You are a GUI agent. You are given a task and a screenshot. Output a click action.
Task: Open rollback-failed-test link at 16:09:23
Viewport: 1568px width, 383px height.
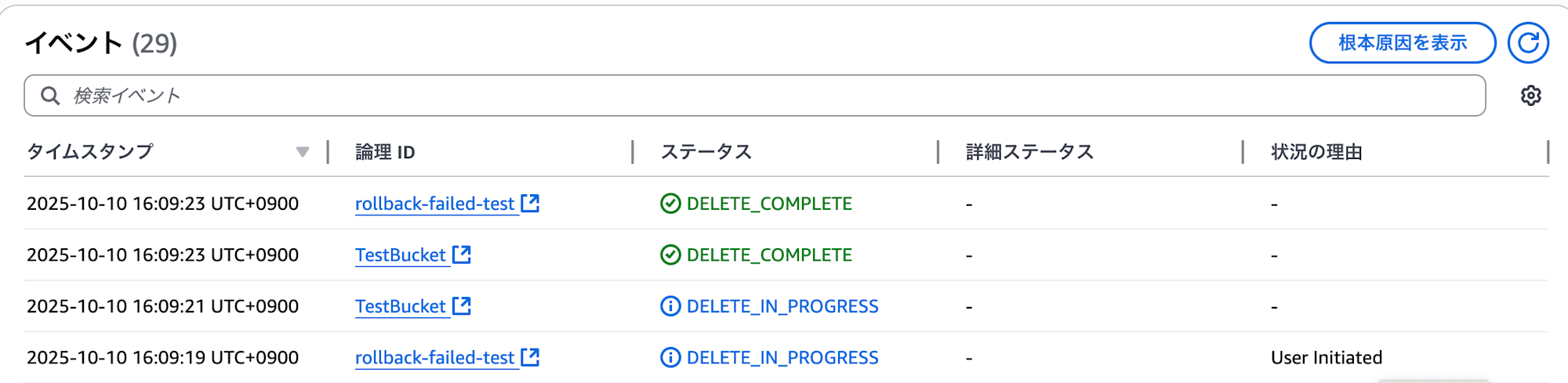(x=434, y=204)
